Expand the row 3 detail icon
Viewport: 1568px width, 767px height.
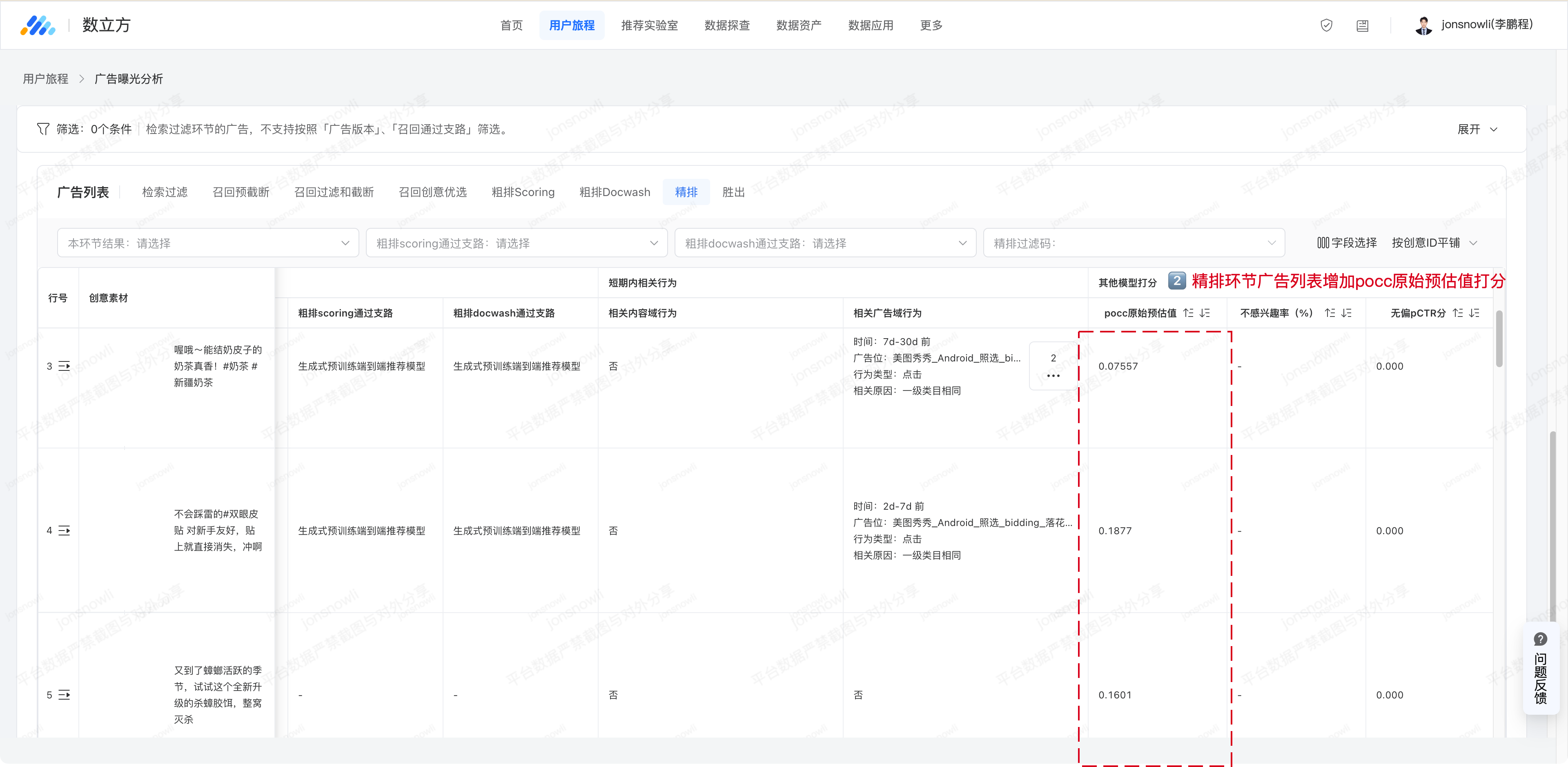point(64,366)
